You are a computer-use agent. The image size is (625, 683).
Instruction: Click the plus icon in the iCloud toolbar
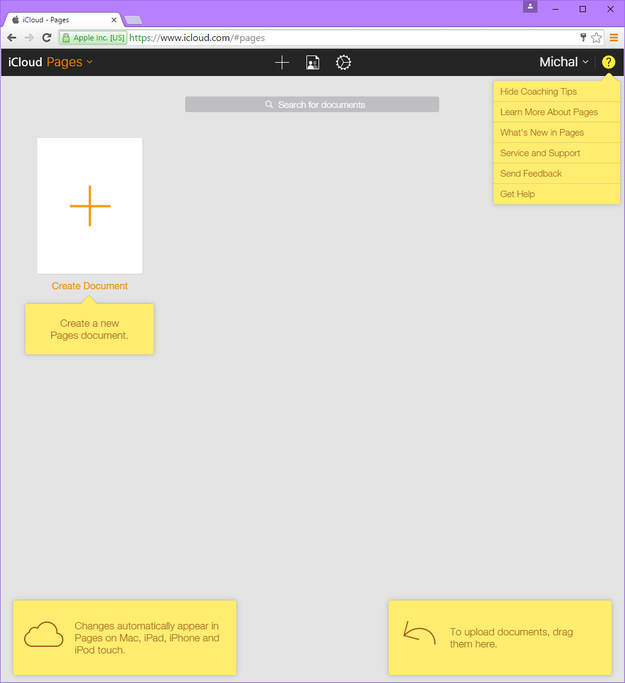(282, 62)
